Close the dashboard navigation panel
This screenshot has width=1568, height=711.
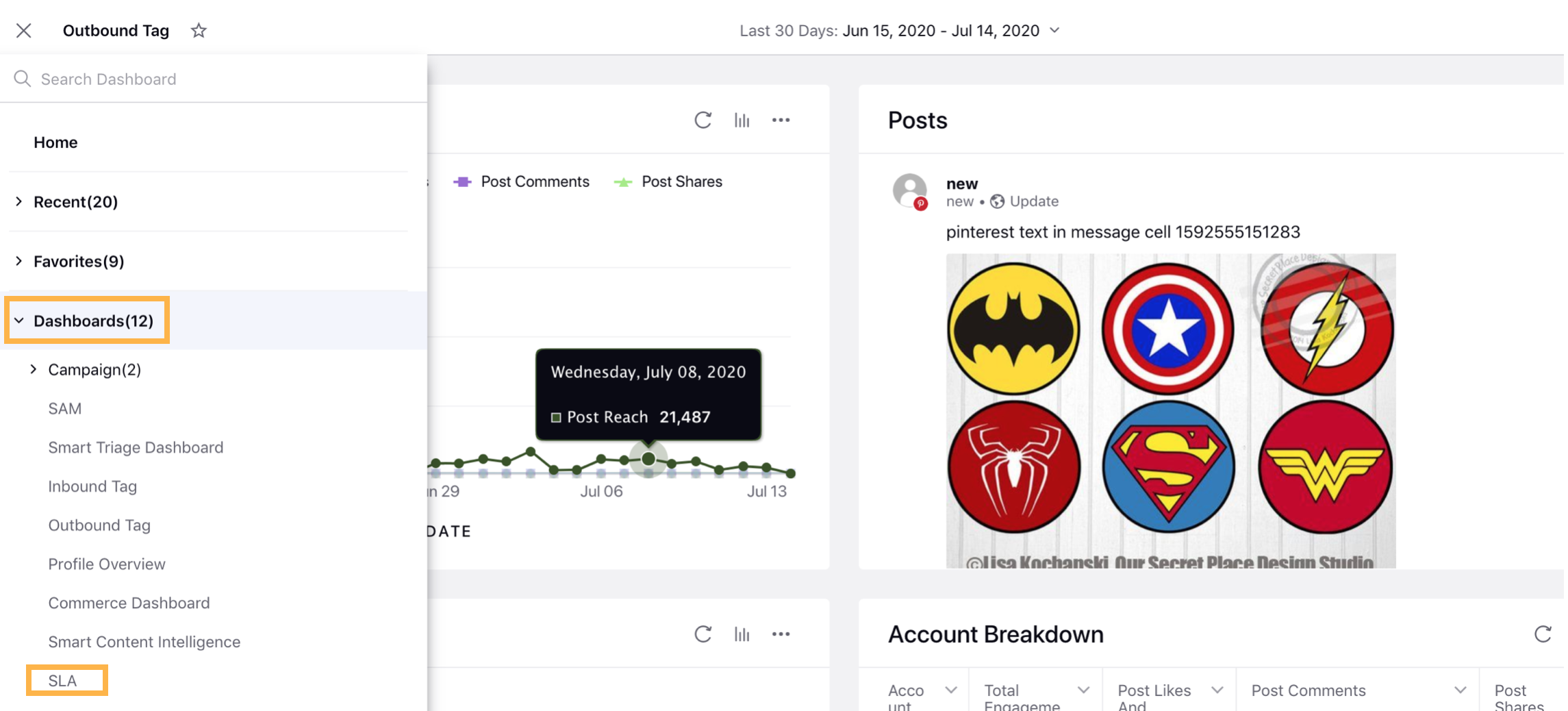[x=24, y=30]
